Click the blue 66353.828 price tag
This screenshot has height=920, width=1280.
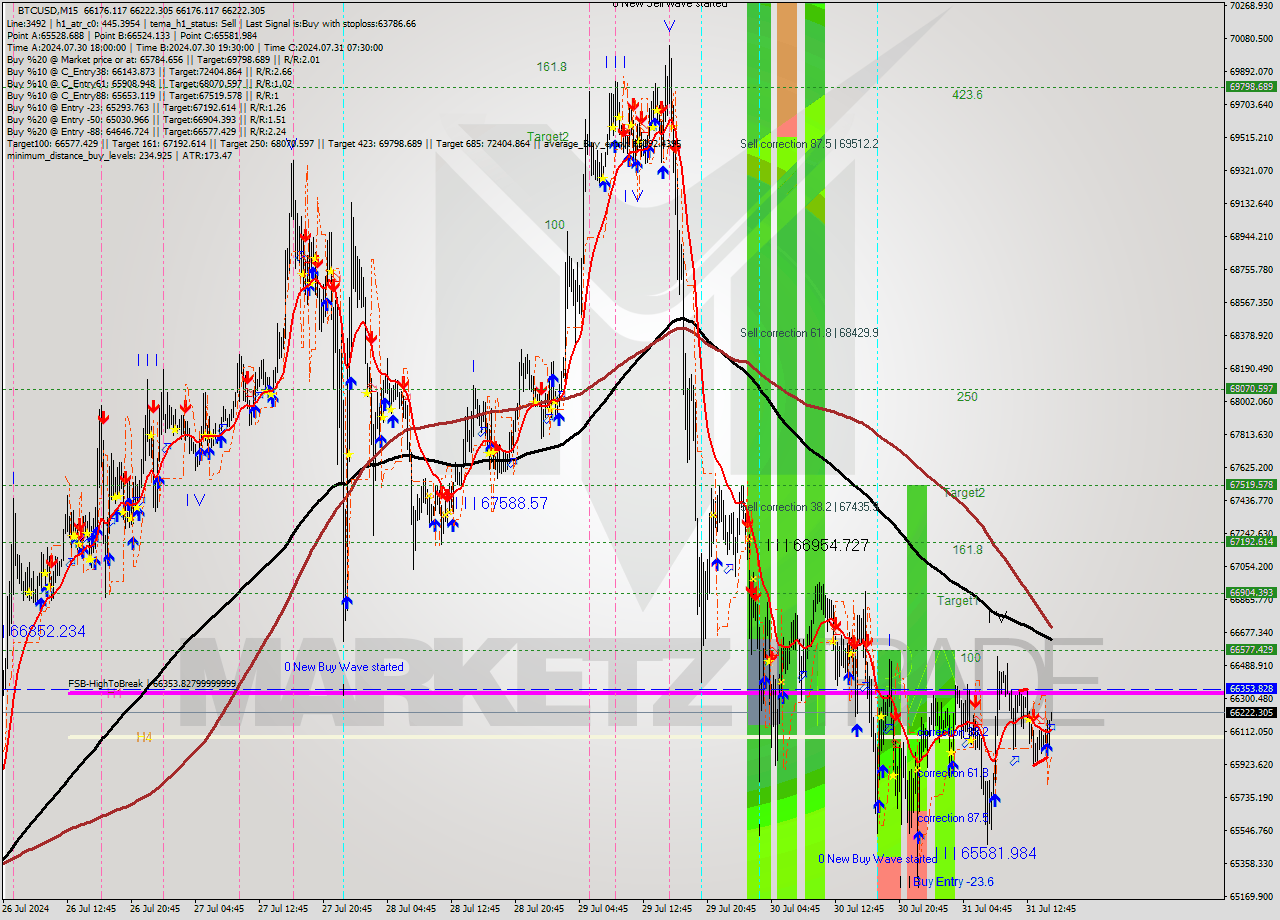coord(1250,689)
